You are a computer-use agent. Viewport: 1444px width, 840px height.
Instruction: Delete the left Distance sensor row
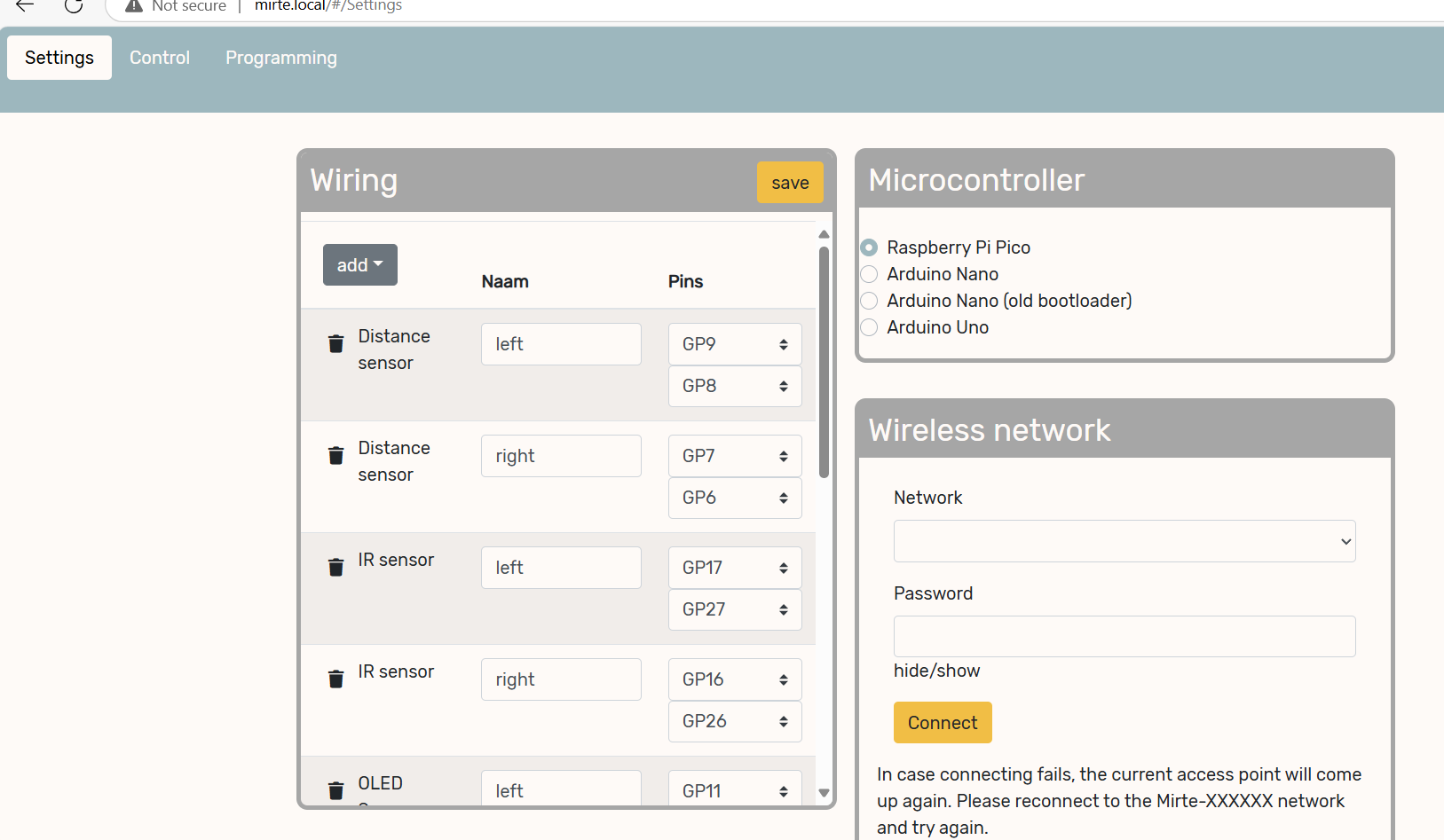[x=335, y=344]
